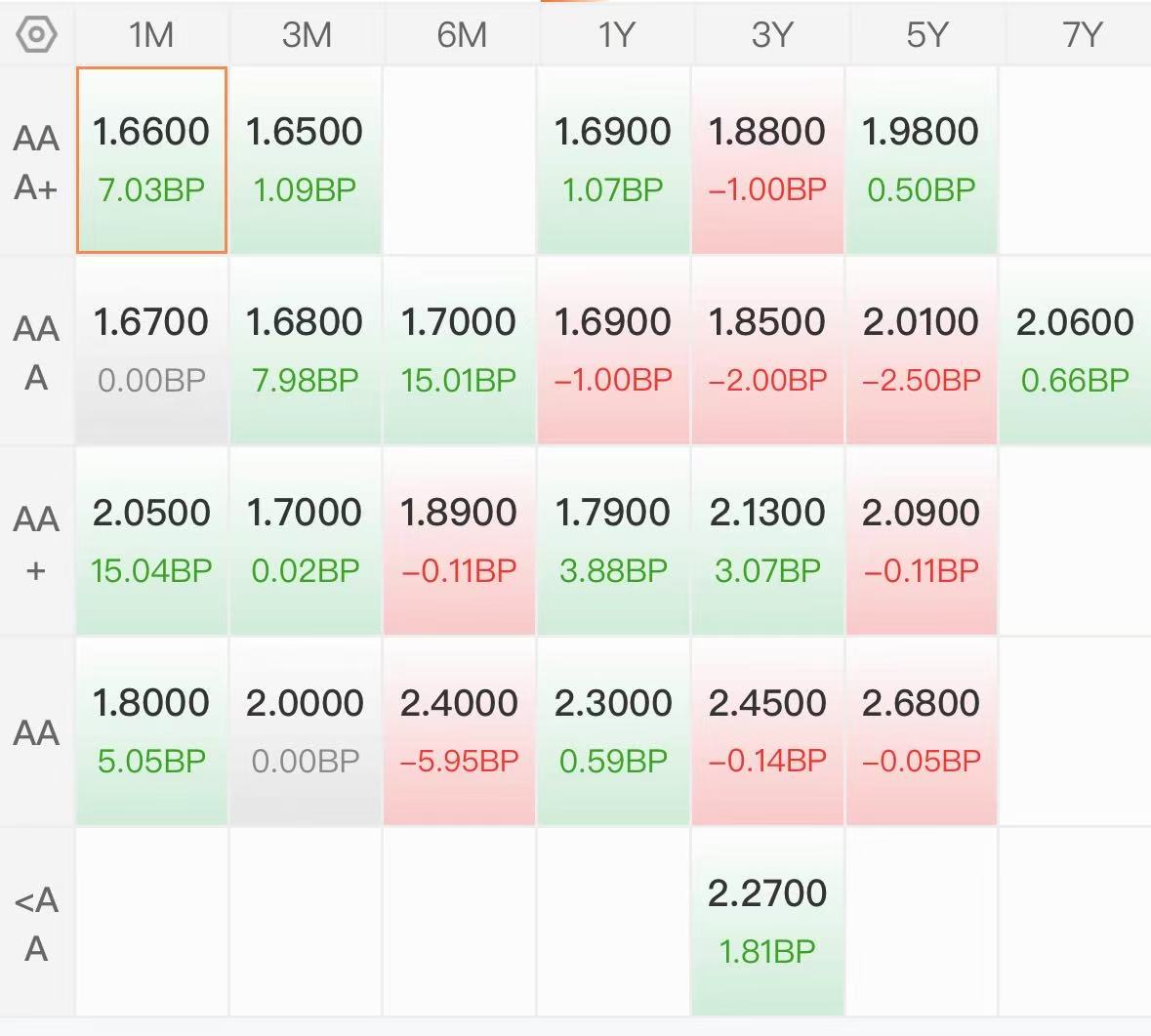Open AAA 6M cell showing 15.01BP
This screenshot has width=1151, height=1036.
coord(460,351)
